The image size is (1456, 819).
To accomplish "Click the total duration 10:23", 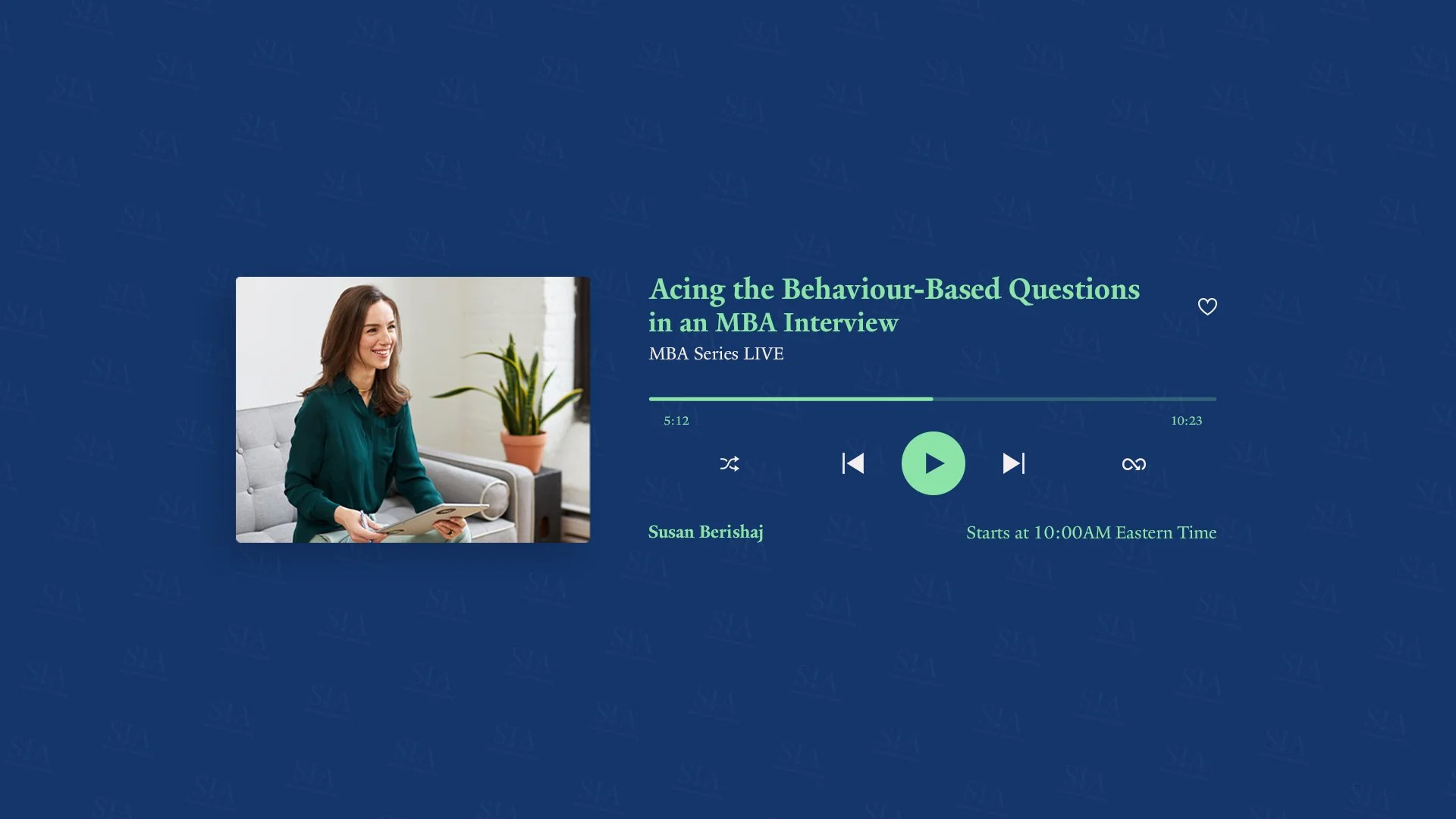I will coord(1187,421).
